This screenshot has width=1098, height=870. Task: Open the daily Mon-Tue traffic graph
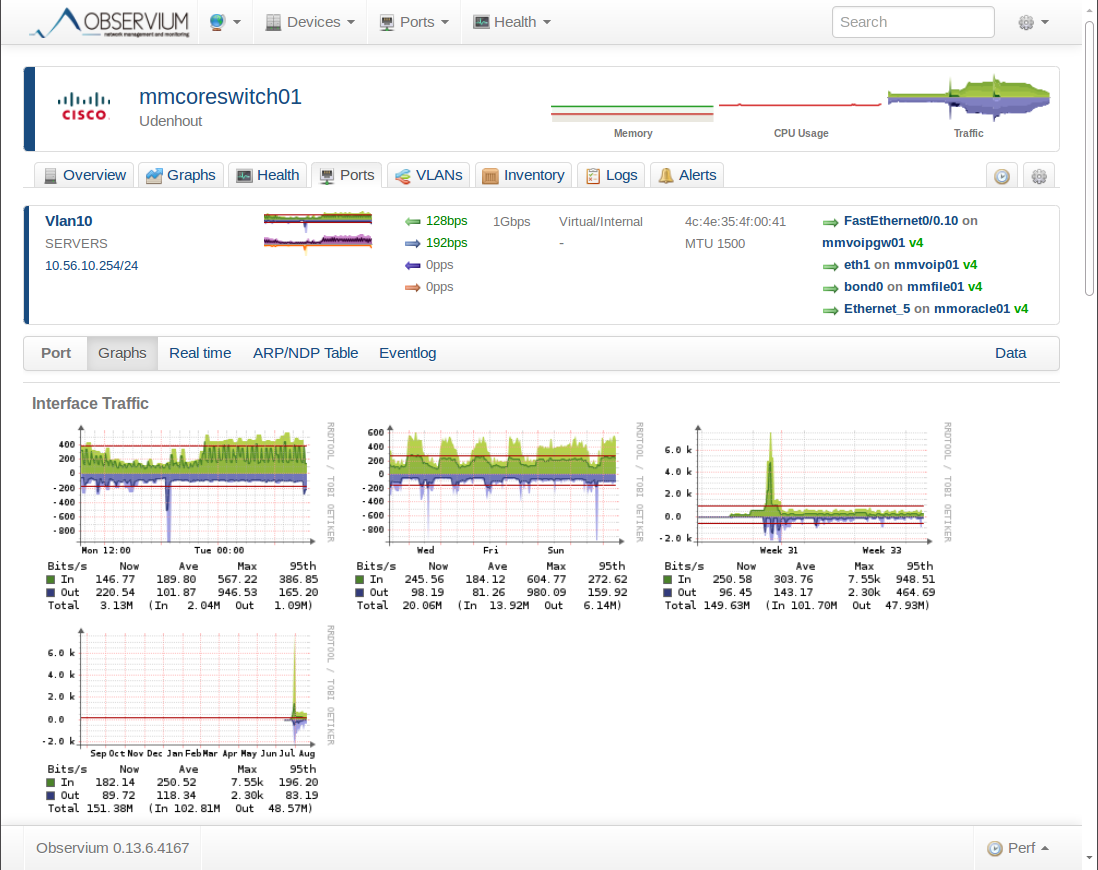pos(188,516)
